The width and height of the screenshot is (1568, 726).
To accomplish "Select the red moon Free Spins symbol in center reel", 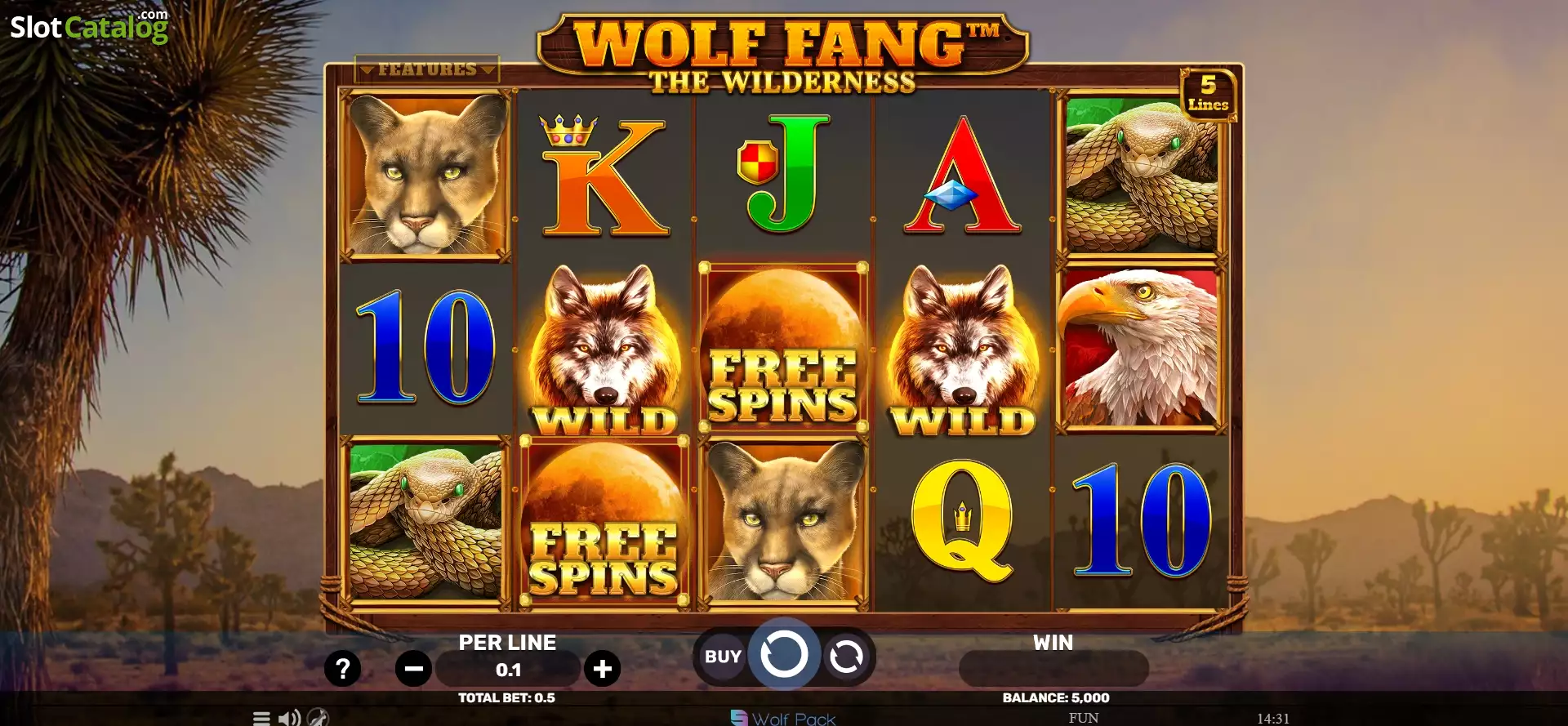I will click(783, 348).
